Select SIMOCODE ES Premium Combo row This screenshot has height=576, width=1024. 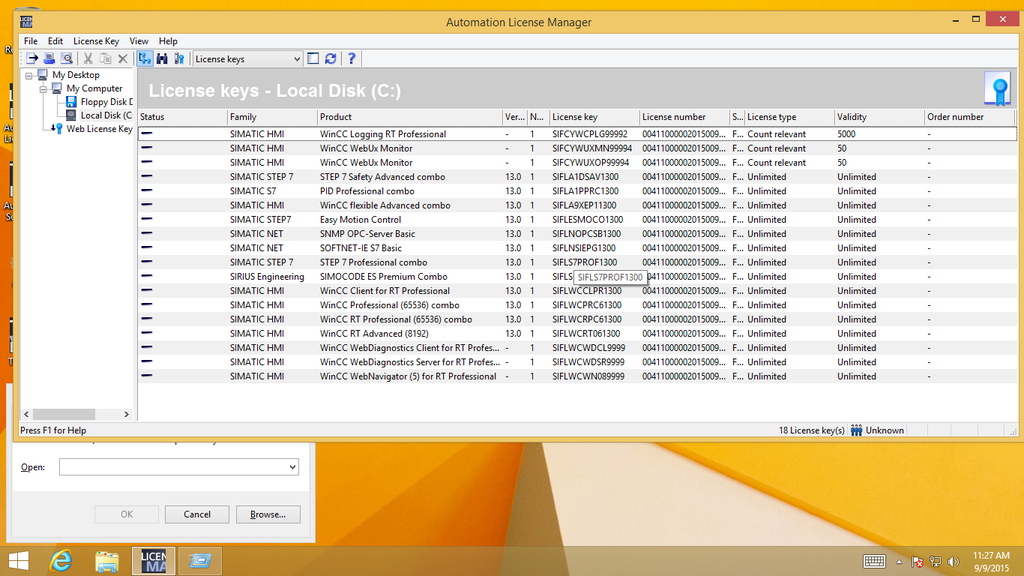[x=577, y=277]
